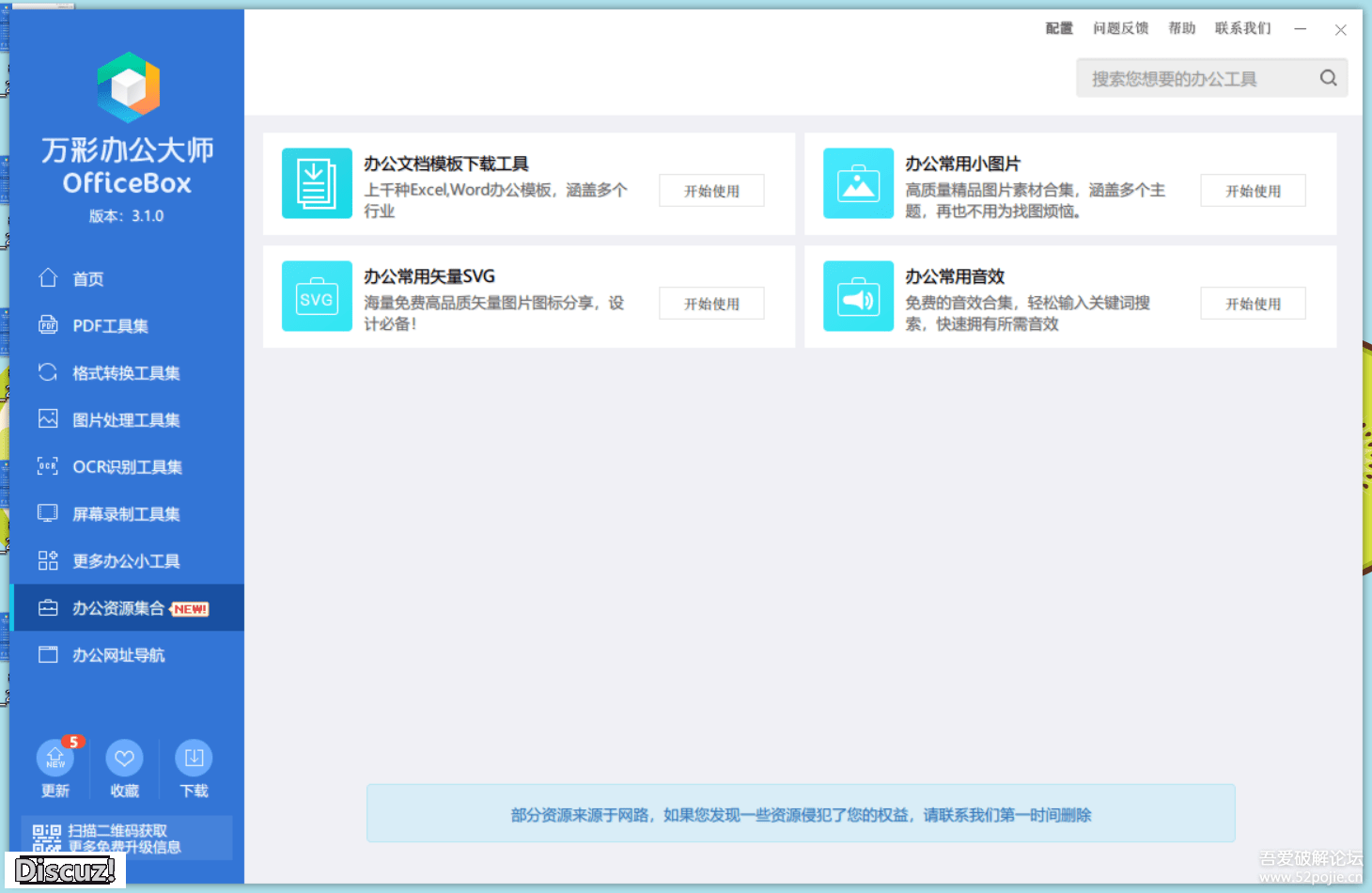Click the QR code icon for upgrade info
The height and width of the screenshot is (893, 1372).
click(x=47, y=838)
